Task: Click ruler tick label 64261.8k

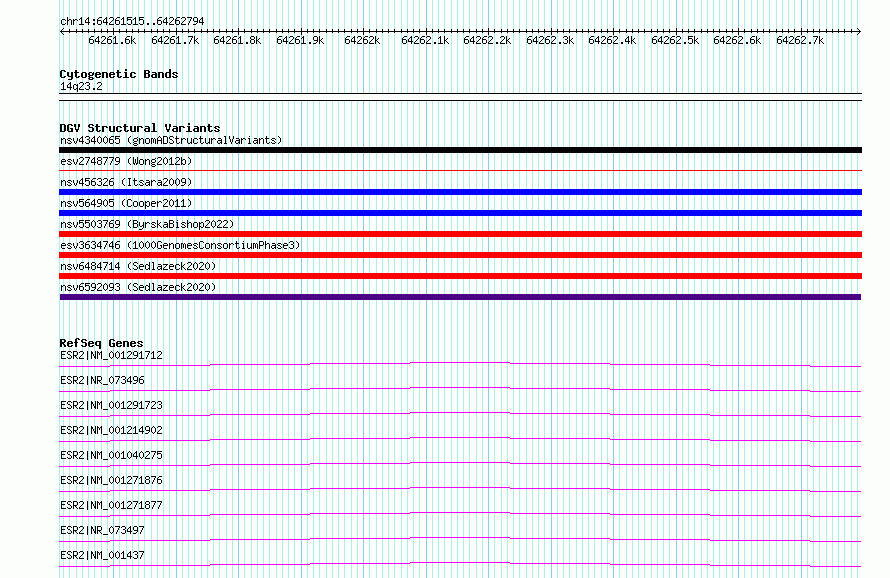Action: pos(237,41)
